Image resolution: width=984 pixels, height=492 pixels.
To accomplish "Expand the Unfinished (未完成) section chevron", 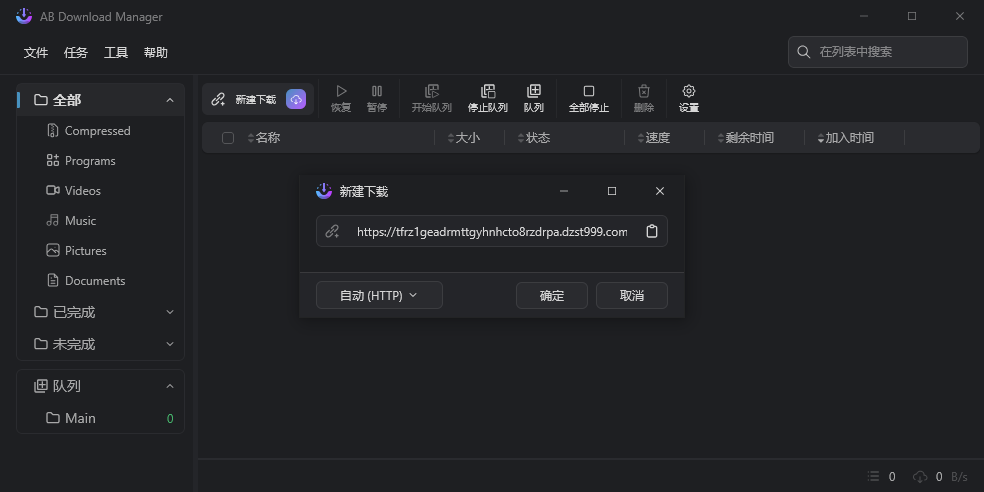I will [x=170, y=344].
